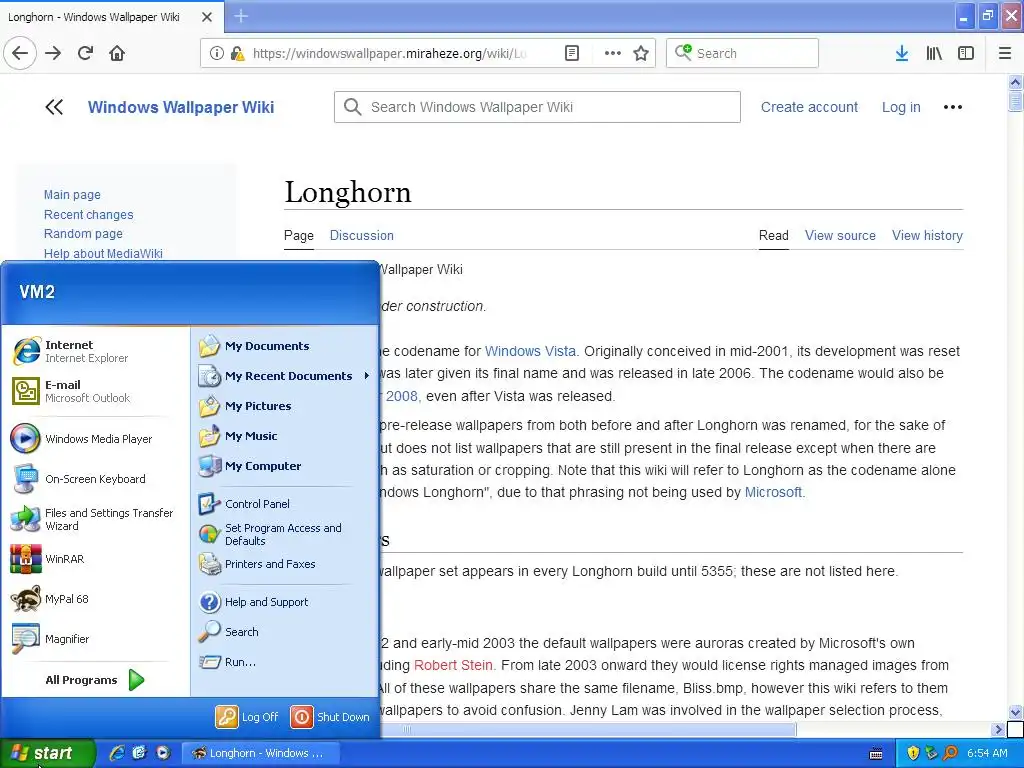Close the Longhorn browser tab
This screenshot has height=768, width=1024.
tap(206, 17)
